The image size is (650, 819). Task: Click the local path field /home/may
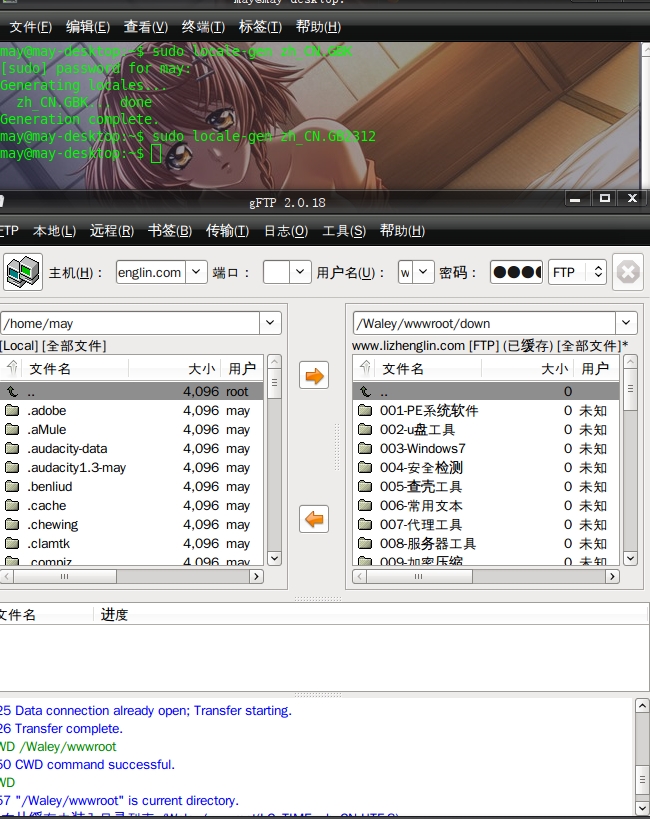click(130, 323)
